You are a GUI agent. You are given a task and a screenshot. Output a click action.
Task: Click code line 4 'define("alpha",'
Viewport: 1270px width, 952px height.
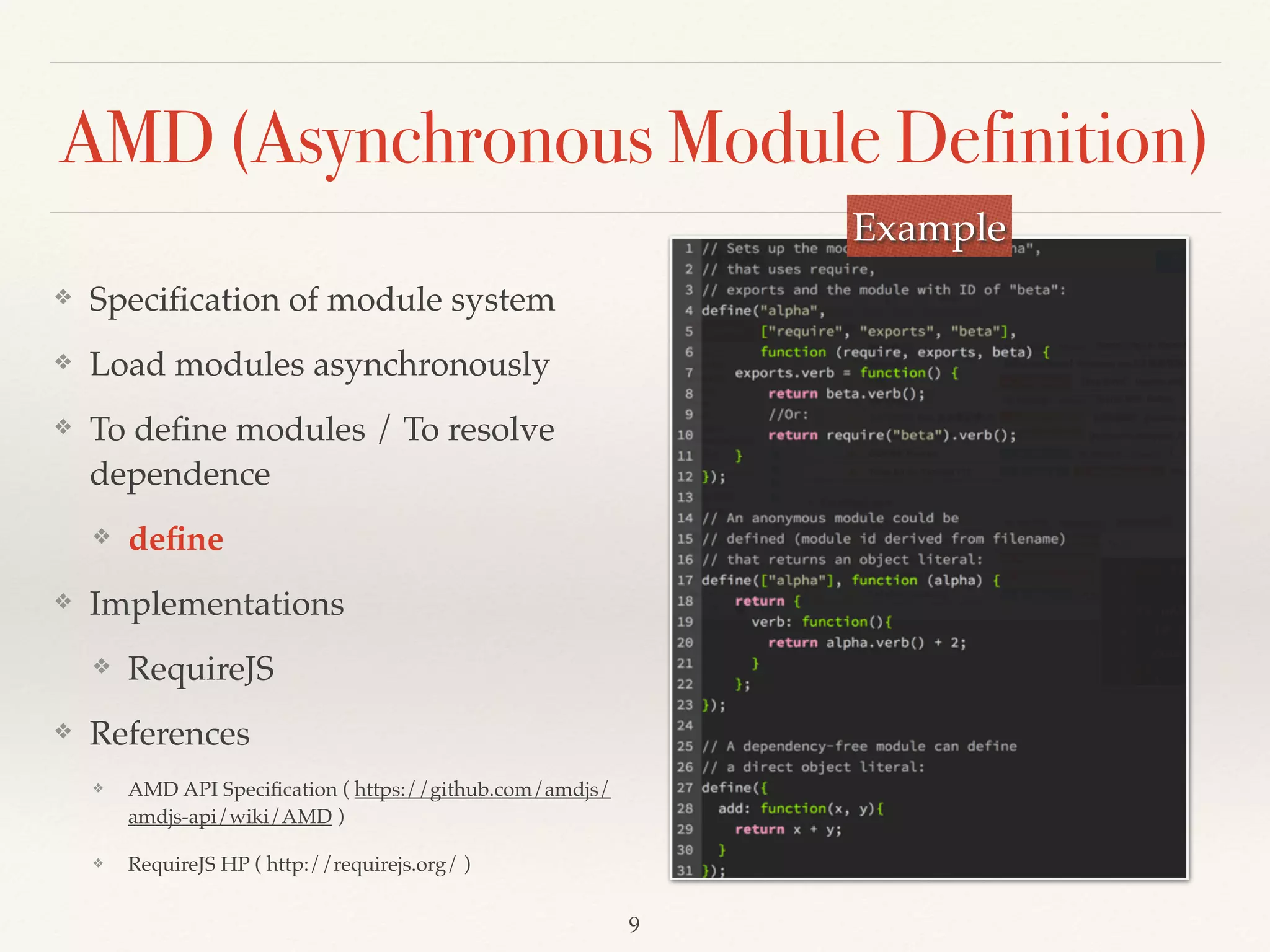(x=763, y=311)
